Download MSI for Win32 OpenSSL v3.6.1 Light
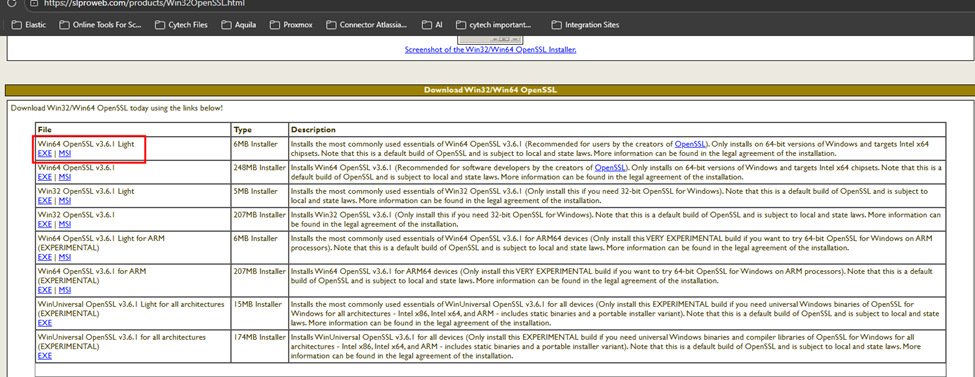 tap(65, 200)
